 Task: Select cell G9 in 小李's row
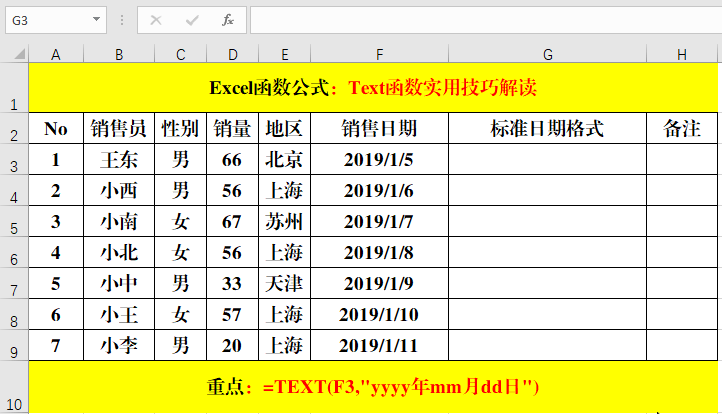pos(547,345)
